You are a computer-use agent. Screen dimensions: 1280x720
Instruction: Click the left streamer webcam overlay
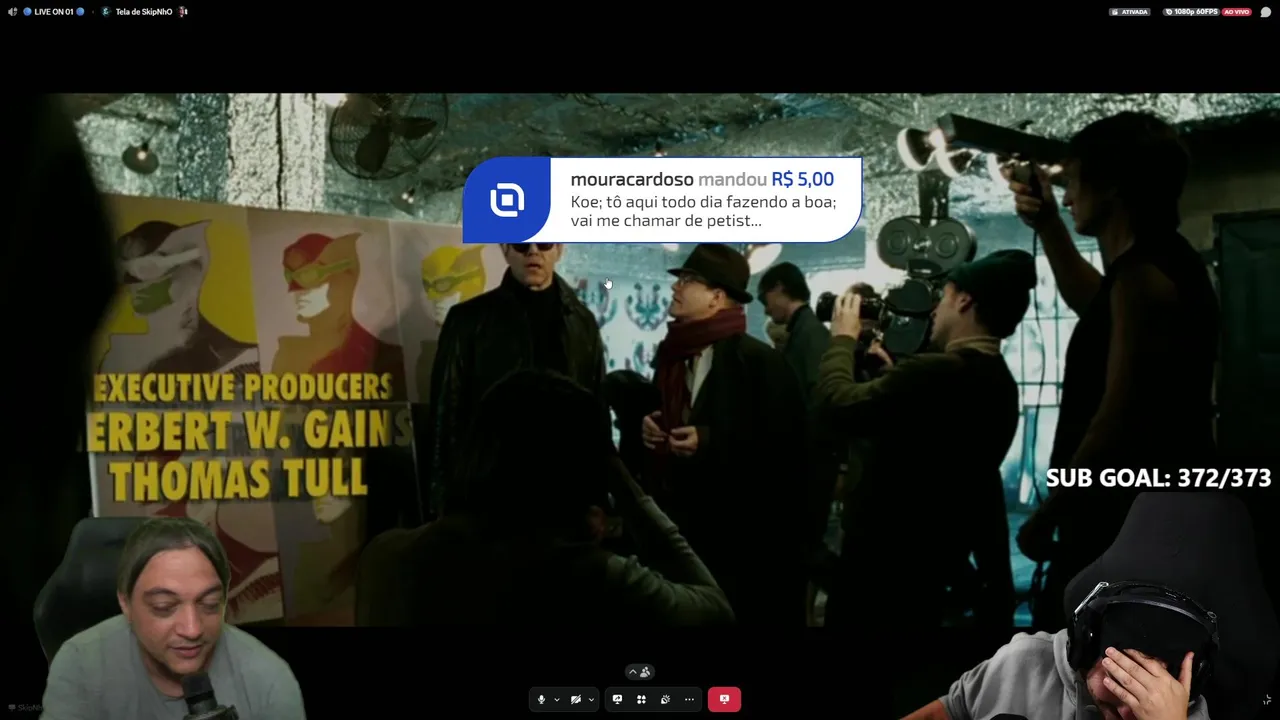coord(170,618)
